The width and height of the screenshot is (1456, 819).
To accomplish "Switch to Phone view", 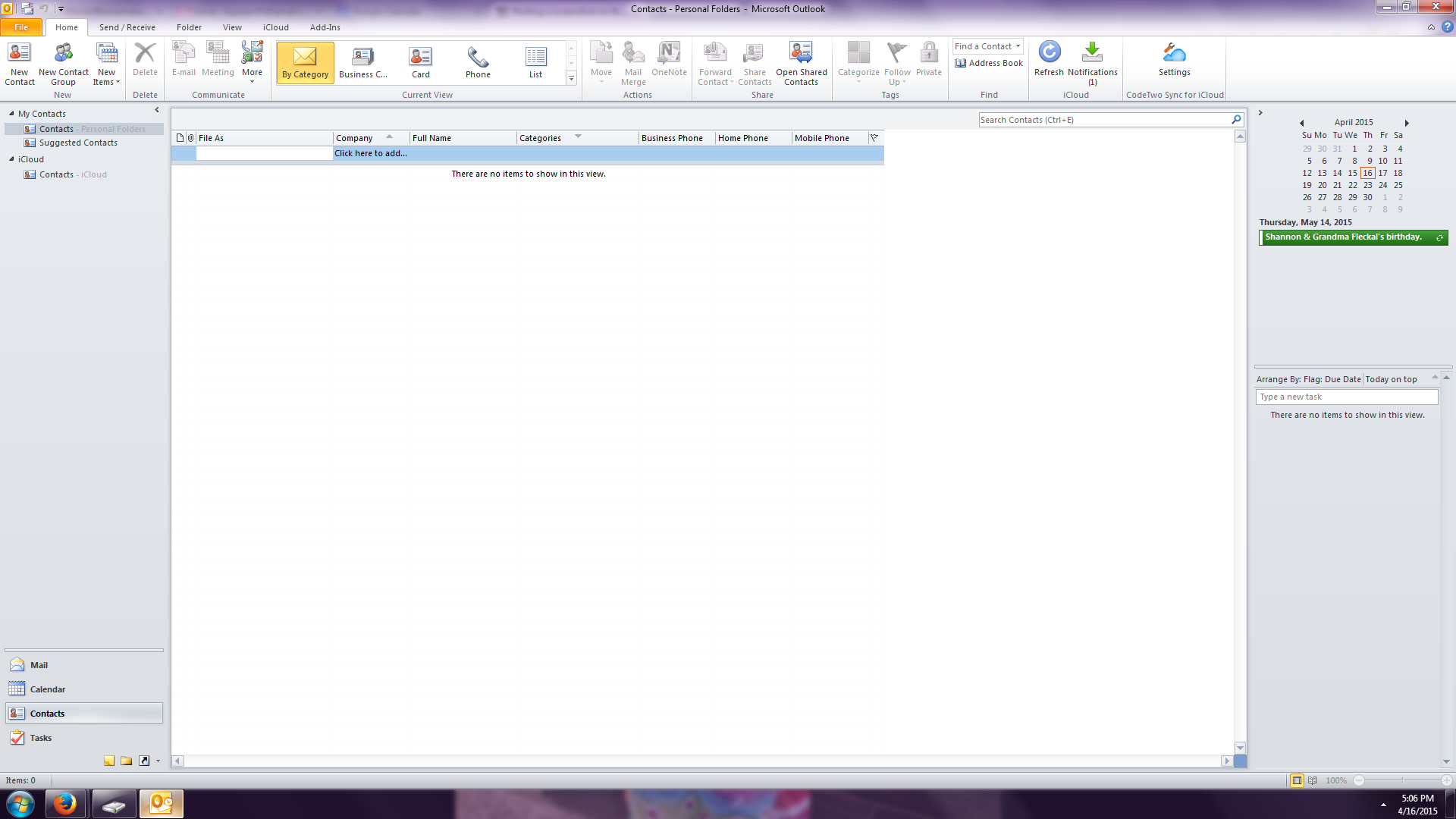I will click(478, 62).
